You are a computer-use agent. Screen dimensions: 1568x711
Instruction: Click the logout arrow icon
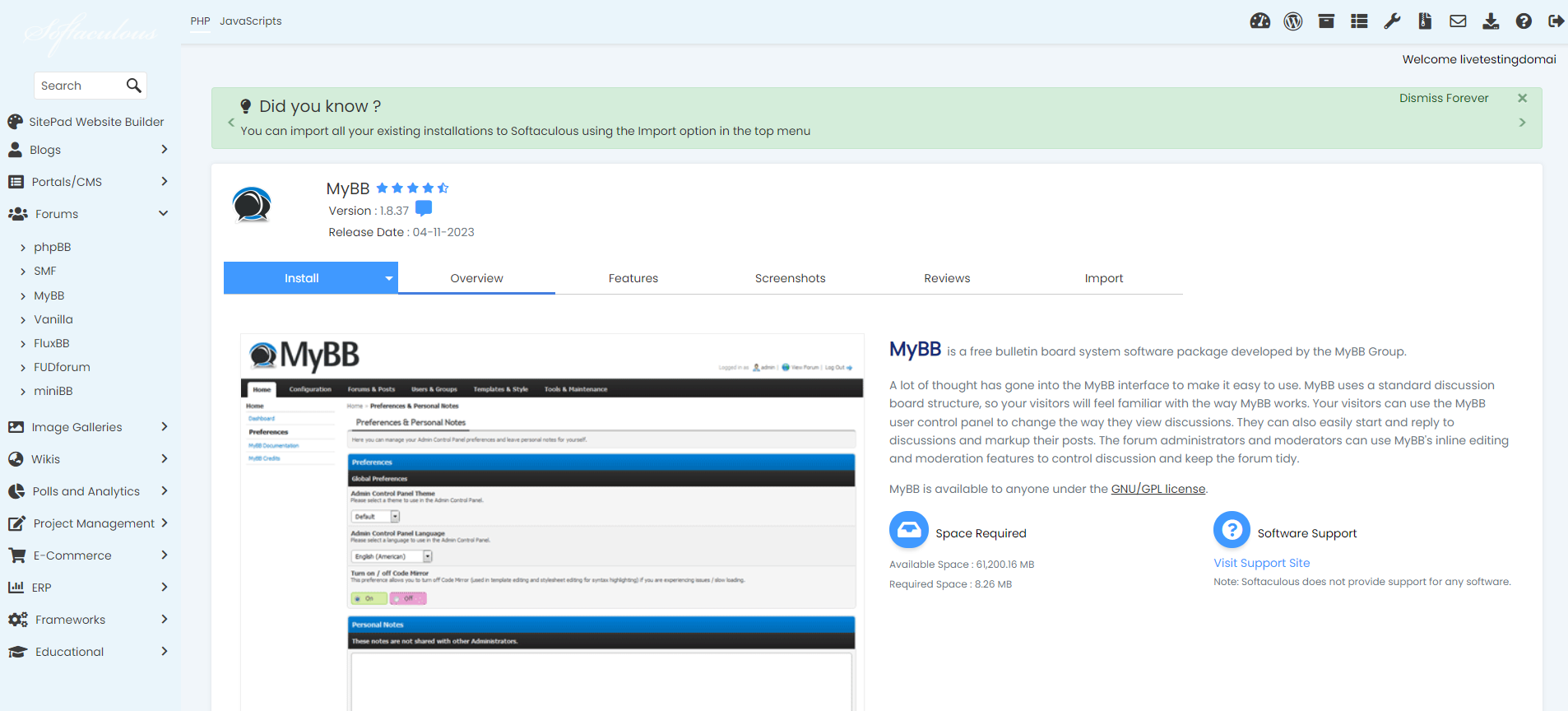click(x=1556, y=21)
